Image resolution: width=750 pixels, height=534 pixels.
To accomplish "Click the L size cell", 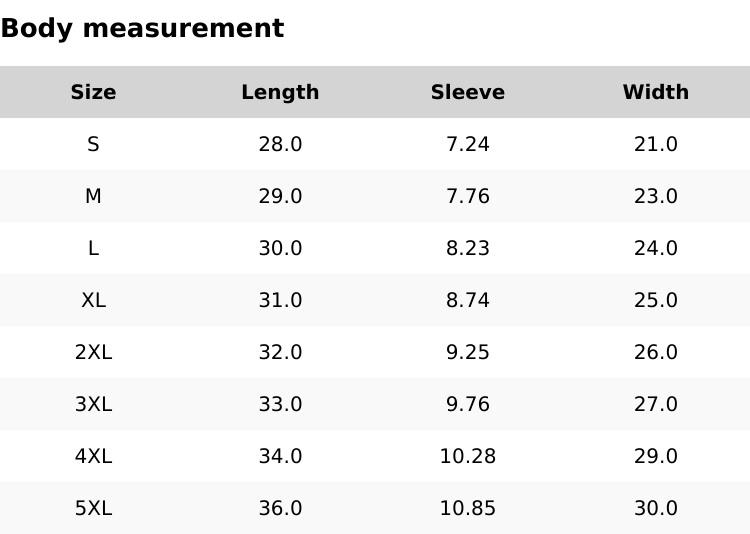I will pyautogui.click(x=93, y=248).
